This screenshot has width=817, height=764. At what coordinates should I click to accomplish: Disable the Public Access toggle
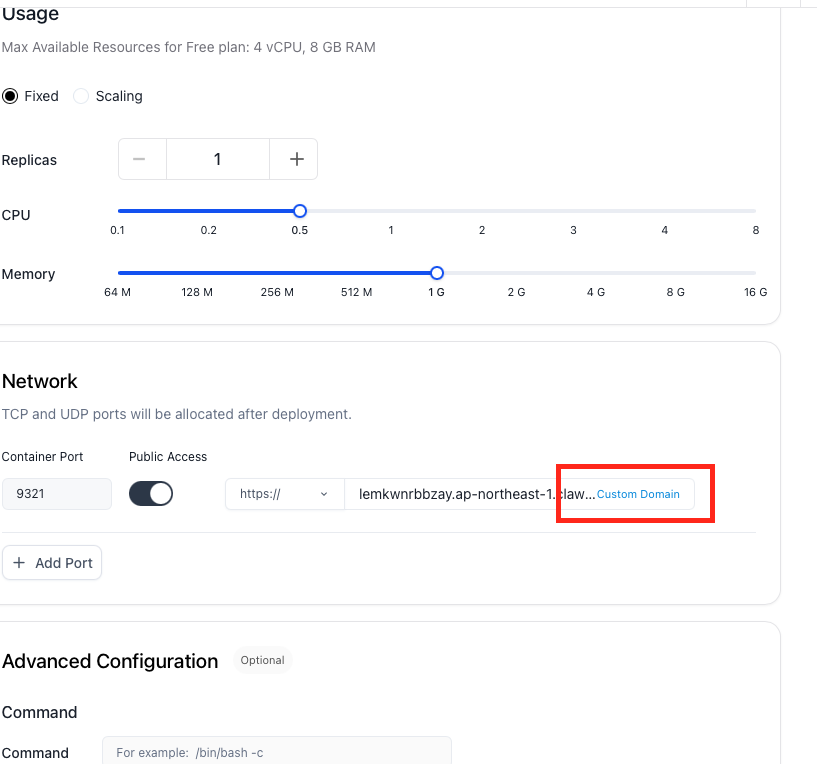(151, 494)
